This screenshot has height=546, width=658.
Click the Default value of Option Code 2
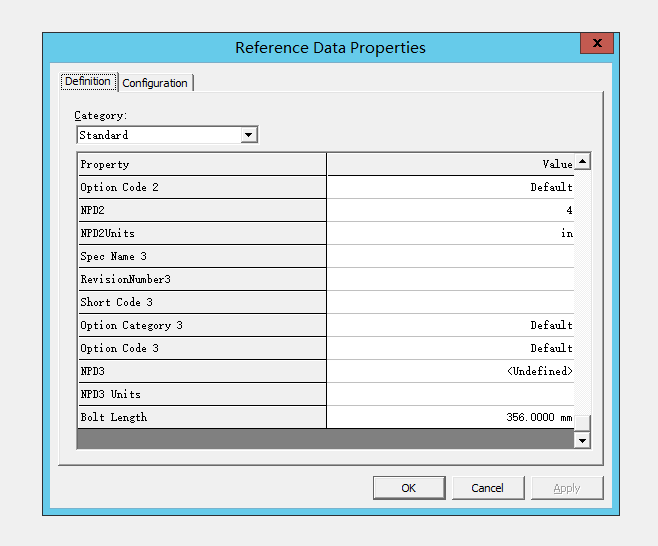(x=450, y=187)
